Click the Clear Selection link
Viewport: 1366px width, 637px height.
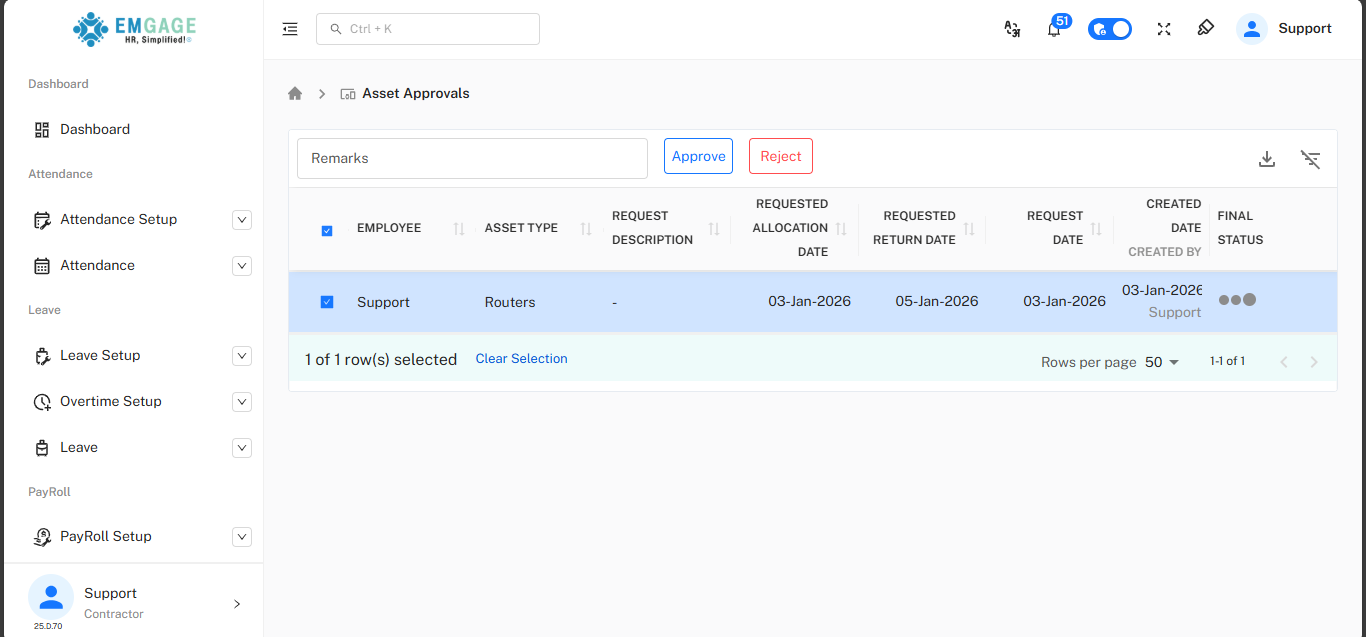tap(521, 359)
